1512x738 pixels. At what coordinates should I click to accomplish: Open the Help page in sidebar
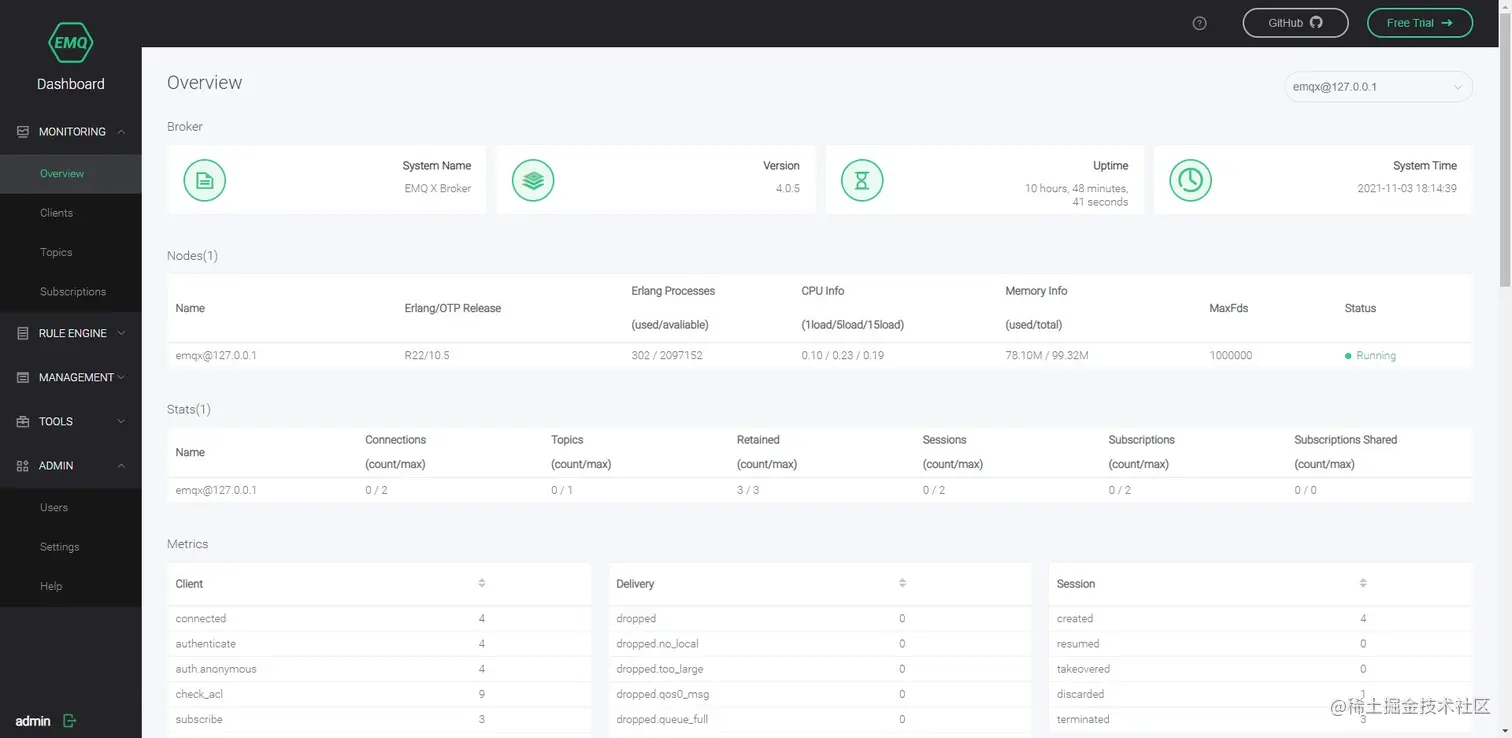pyautogui.click(x=71, y=586)
